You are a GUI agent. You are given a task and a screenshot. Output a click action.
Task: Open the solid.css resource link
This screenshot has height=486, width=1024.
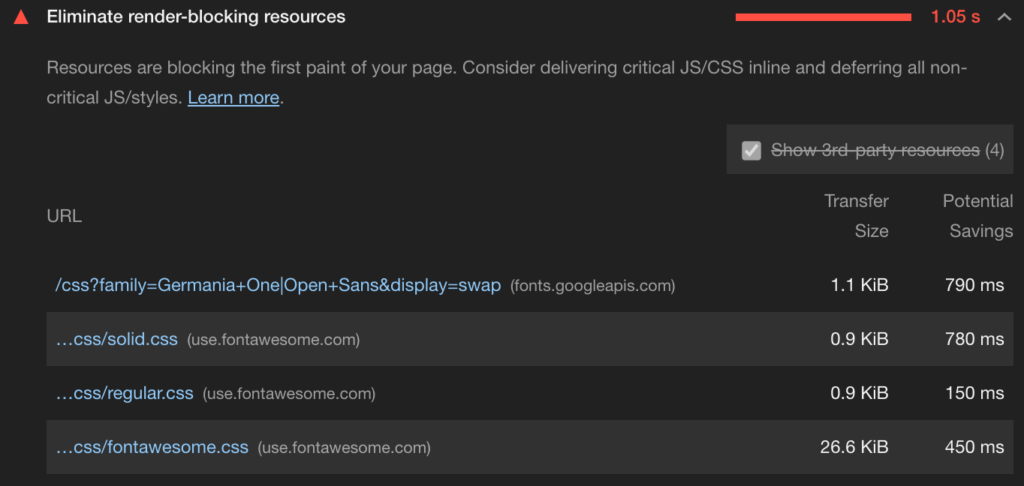coord(116,340)
